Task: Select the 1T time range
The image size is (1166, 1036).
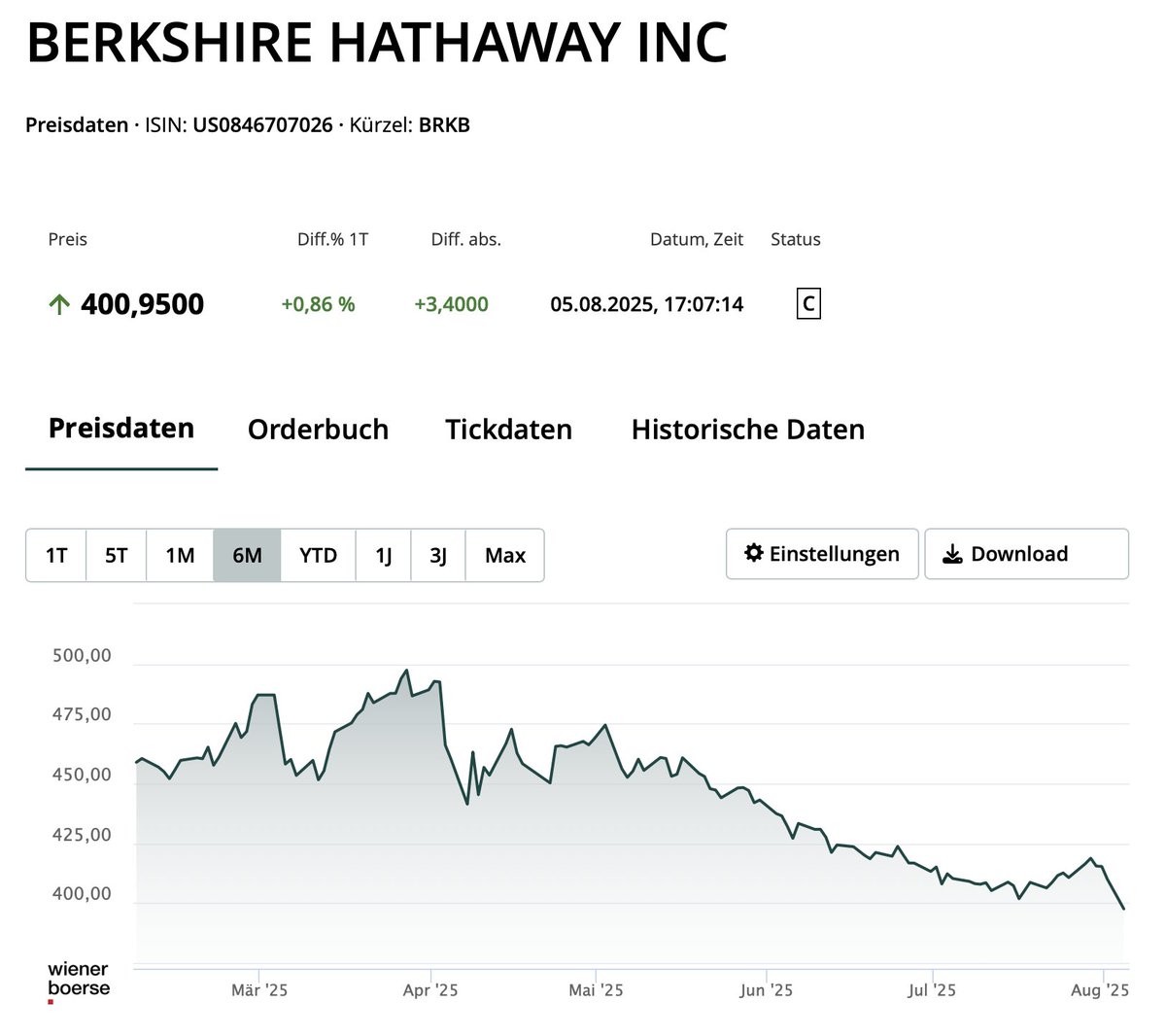Action: point(56,555)
